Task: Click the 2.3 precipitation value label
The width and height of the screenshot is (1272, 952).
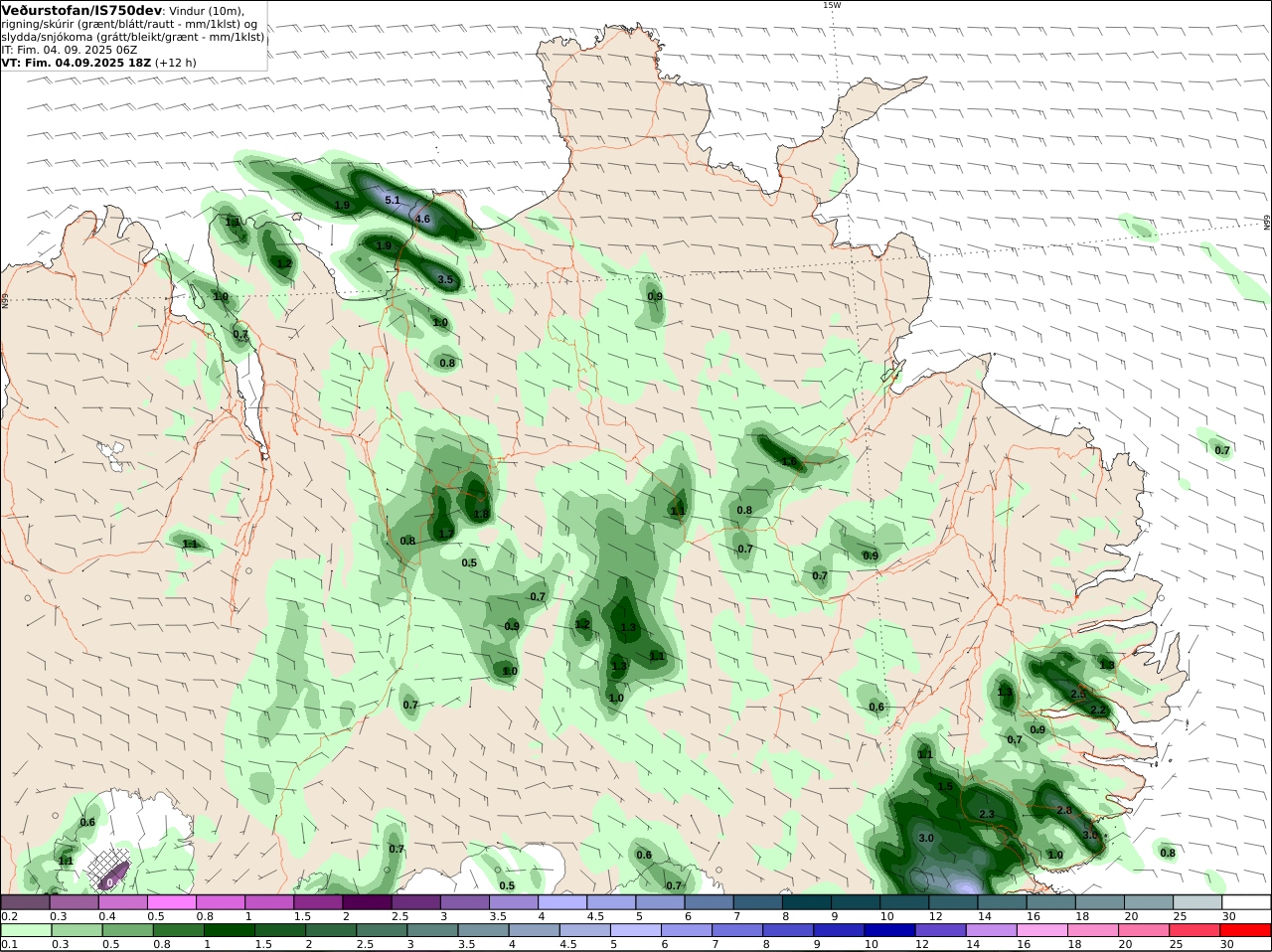Action: (987, 814)
